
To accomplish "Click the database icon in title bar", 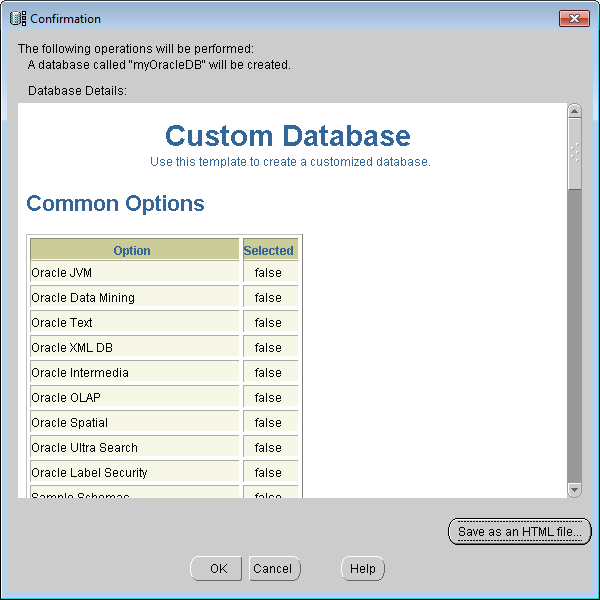I will [18, 18].
